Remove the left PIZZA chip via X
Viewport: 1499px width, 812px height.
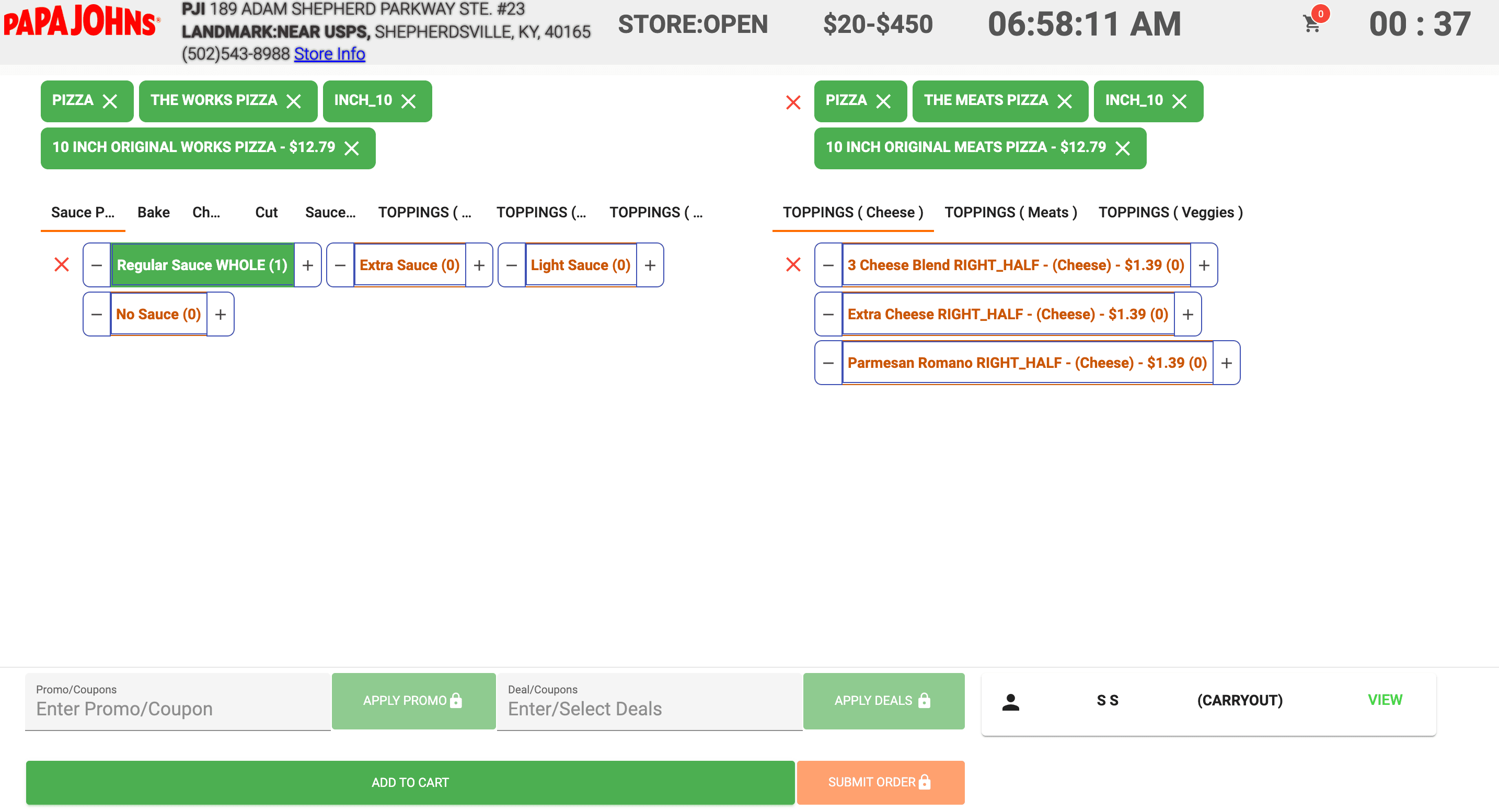tap(110, 101)
